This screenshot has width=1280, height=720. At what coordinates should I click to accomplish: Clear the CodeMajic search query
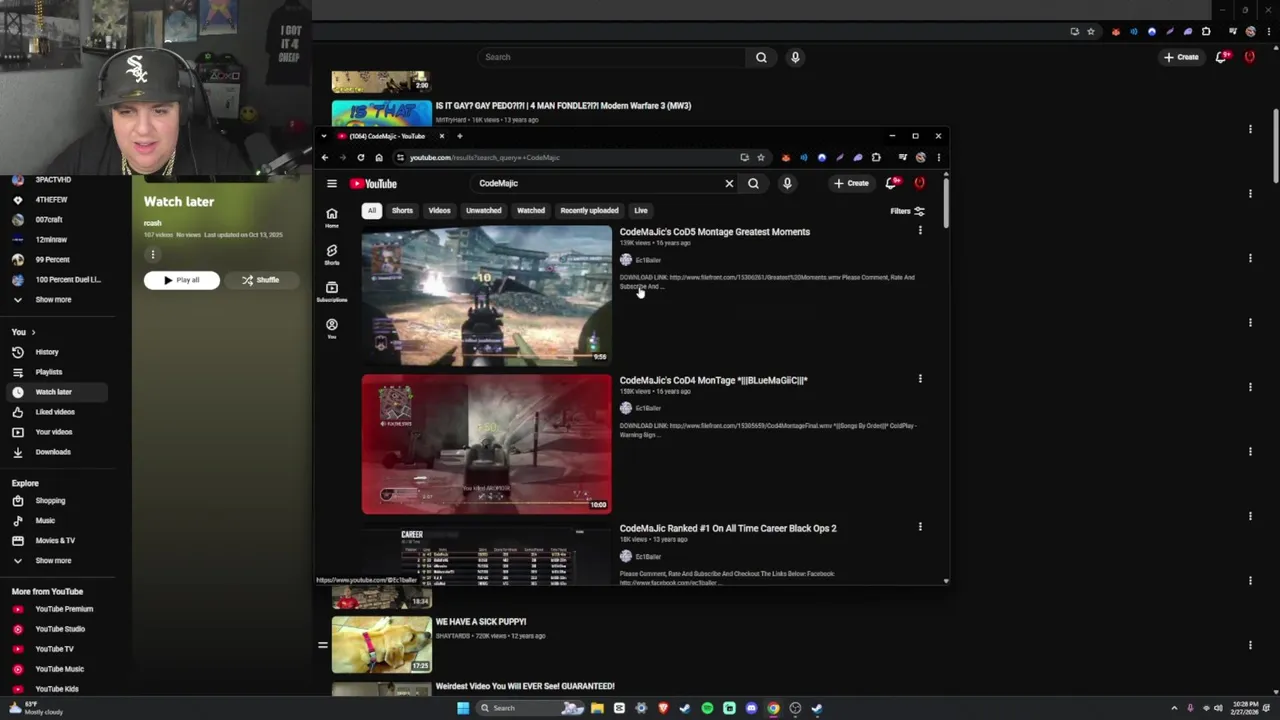729,184
